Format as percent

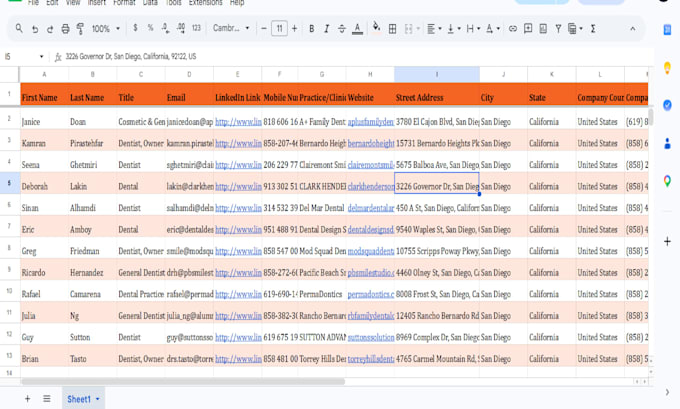pyautogui.click(x=150, y=28)
